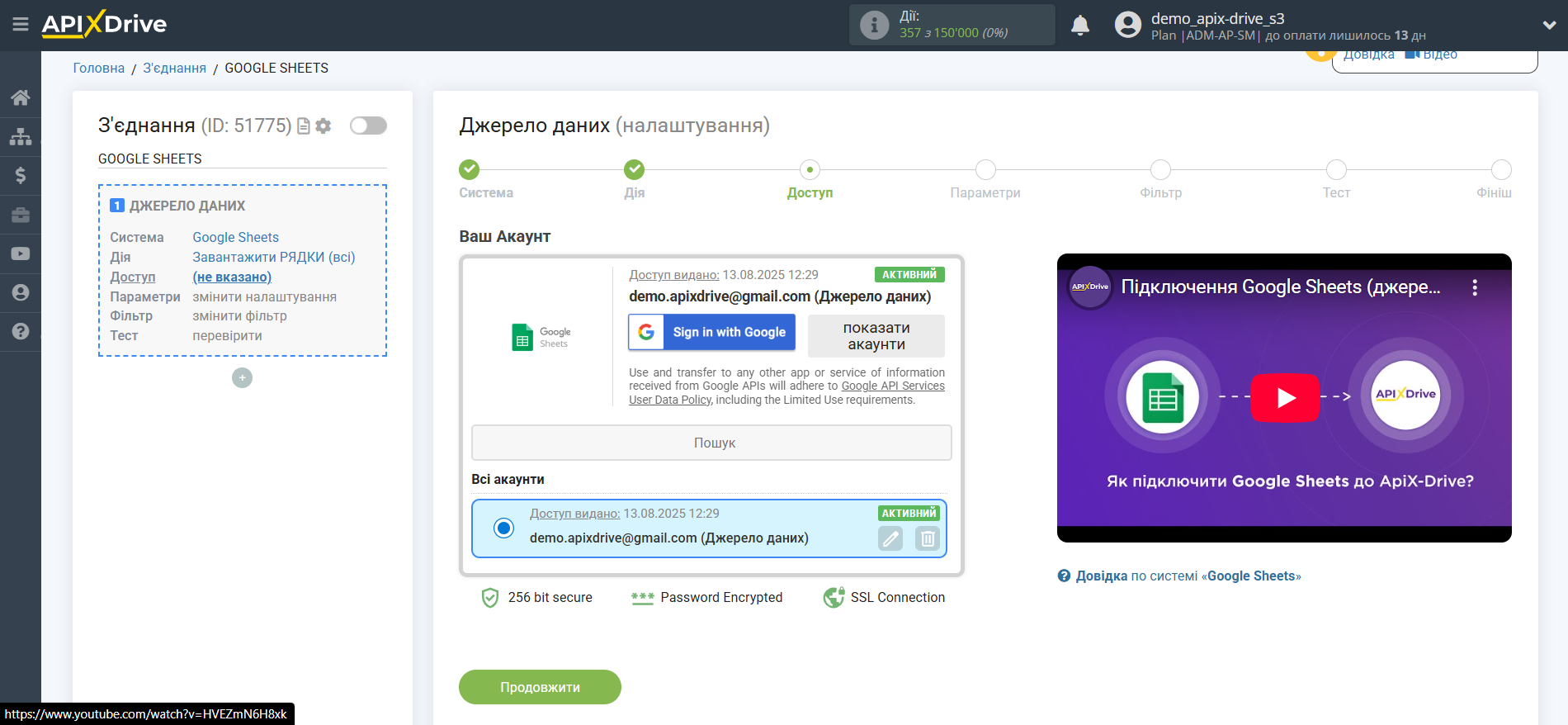Go to Головна breadcrumb
The image size is (1568, 725).
99,68
